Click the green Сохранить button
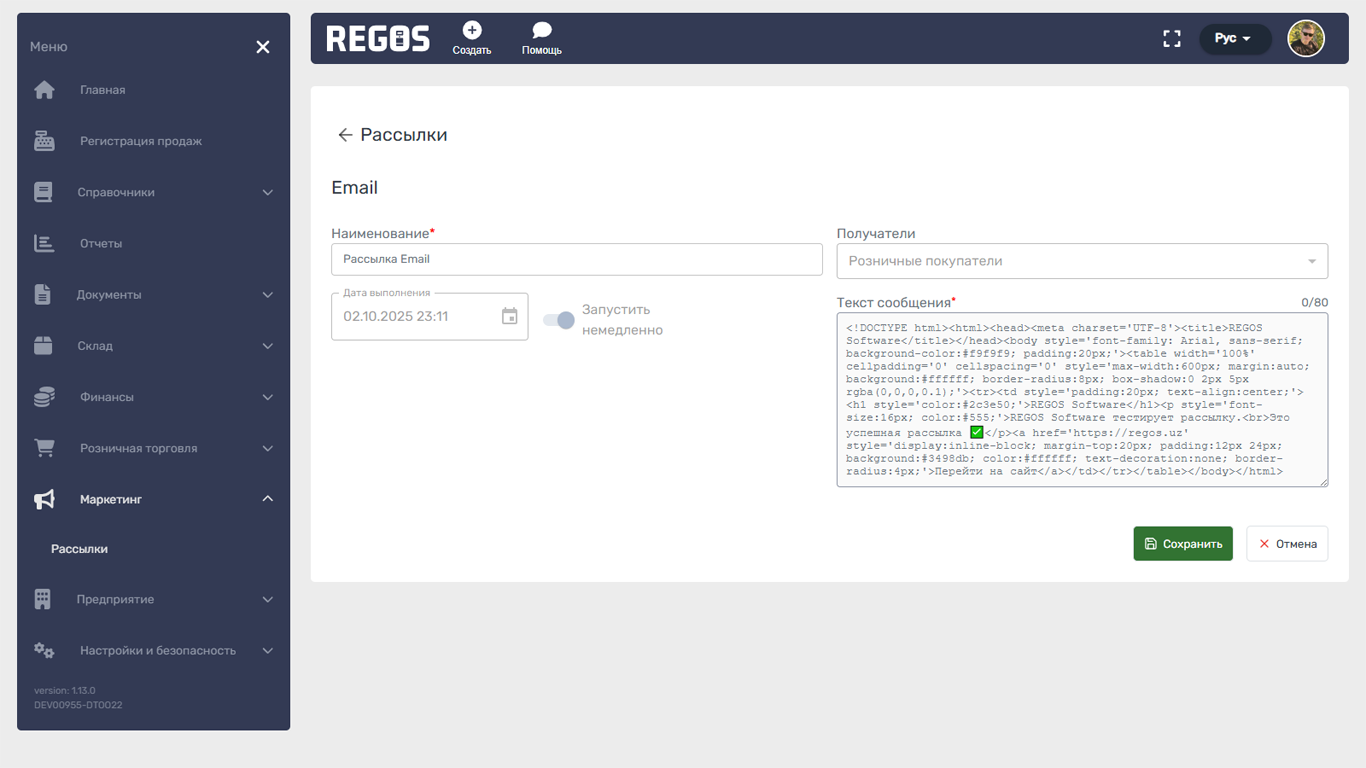 point(1183,544)
